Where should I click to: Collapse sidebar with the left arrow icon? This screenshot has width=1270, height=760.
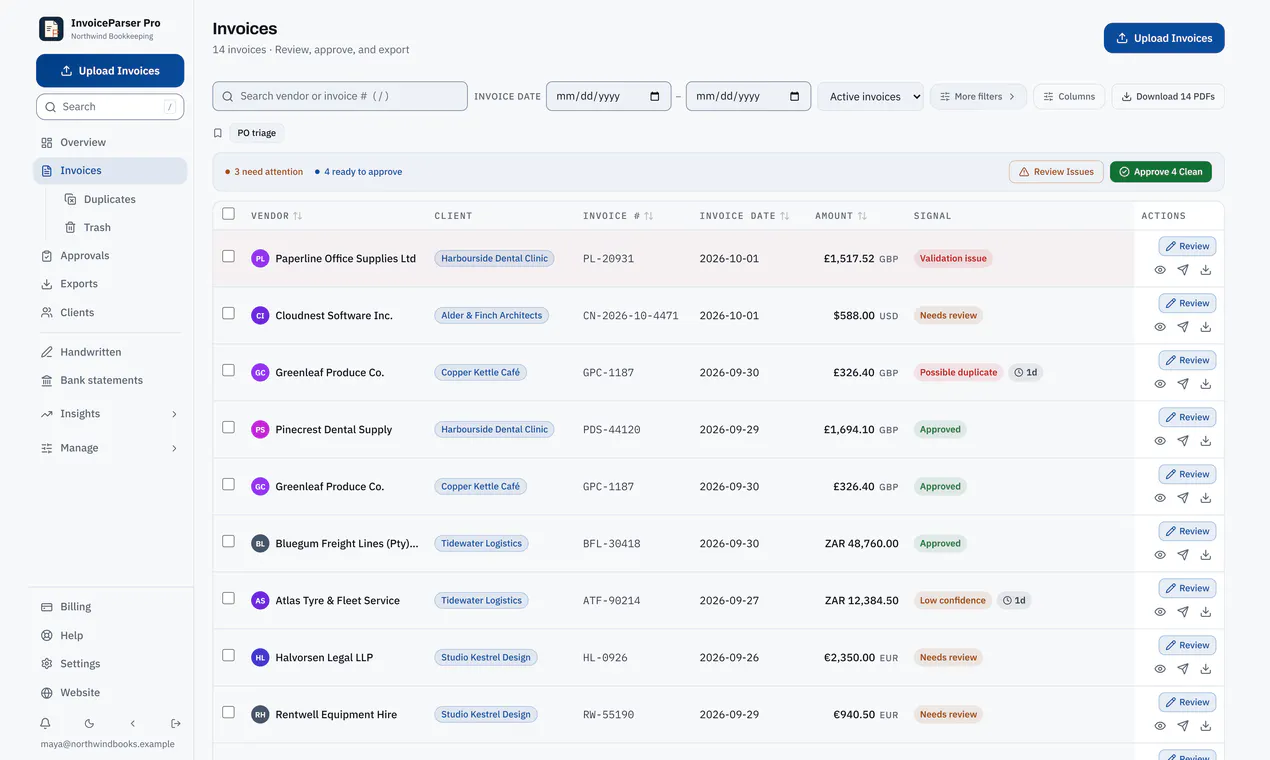[133, 723]
